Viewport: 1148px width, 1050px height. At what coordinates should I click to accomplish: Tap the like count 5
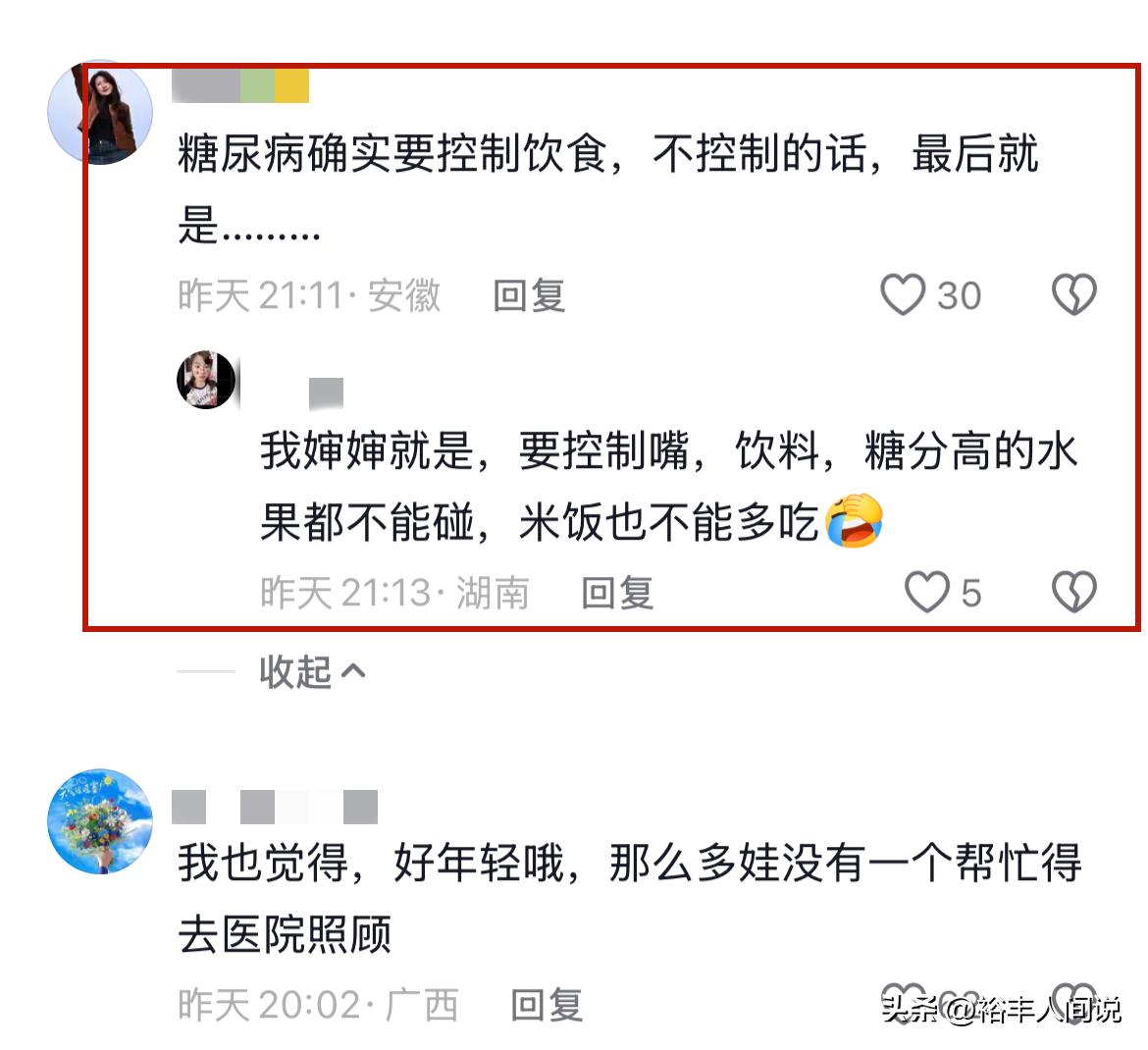tap(970, 593)
